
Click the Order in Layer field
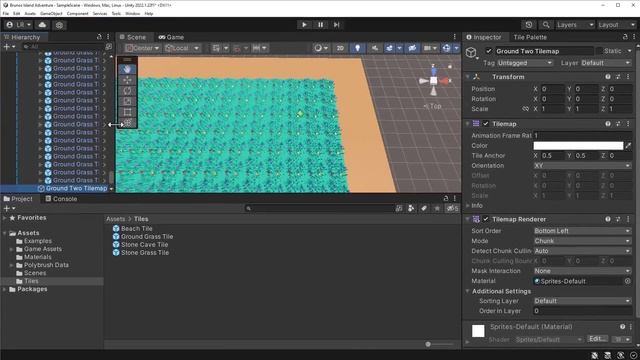[x=582, y=311]
